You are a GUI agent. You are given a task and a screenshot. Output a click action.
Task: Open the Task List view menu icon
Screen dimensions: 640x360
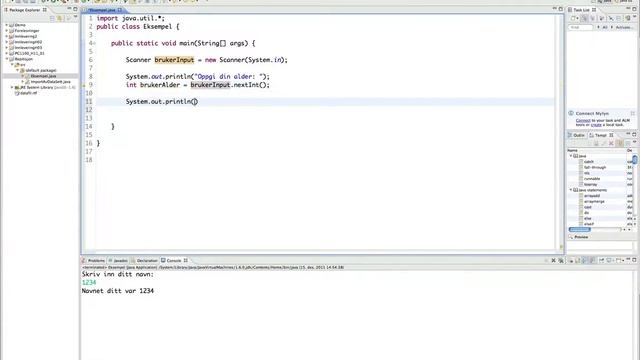point(635,17)
